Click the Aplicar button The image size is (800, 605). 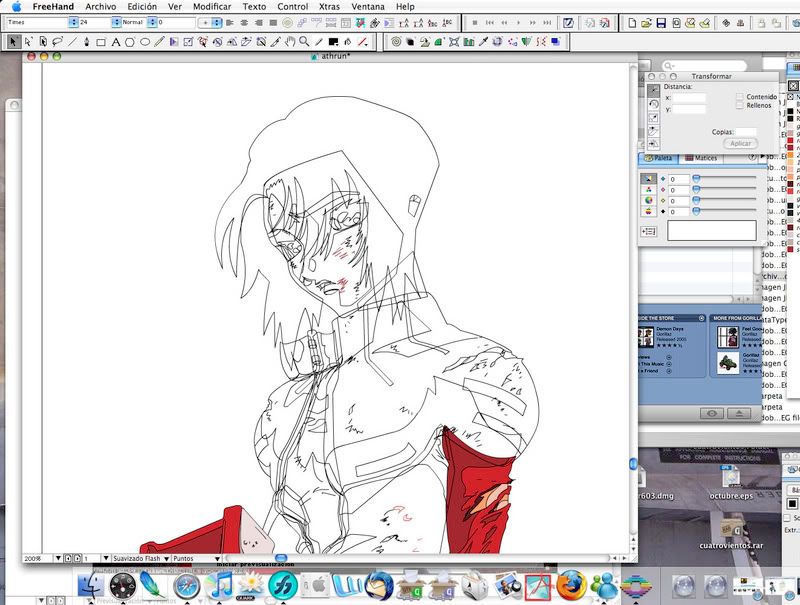click(740, 143)
